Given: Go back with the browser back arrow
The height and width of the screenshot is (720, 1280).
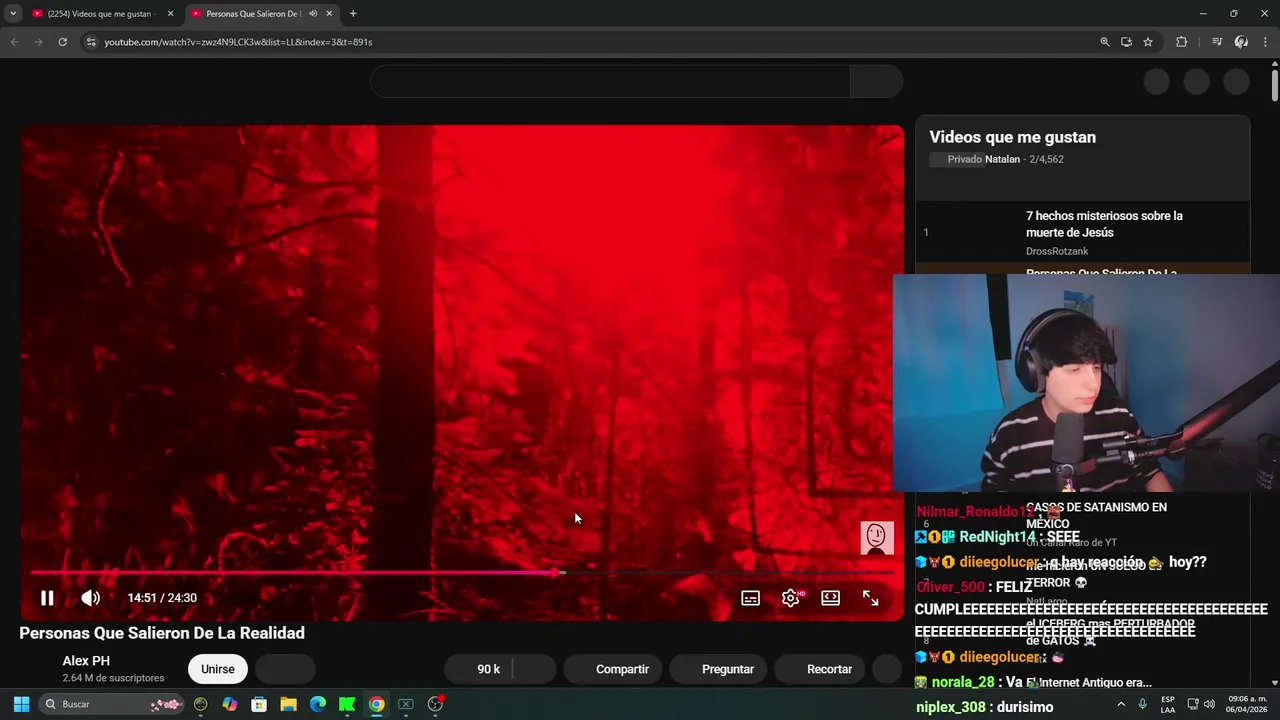Looking at the screenshot, I should pyautogui.click(x=14, y=42).
